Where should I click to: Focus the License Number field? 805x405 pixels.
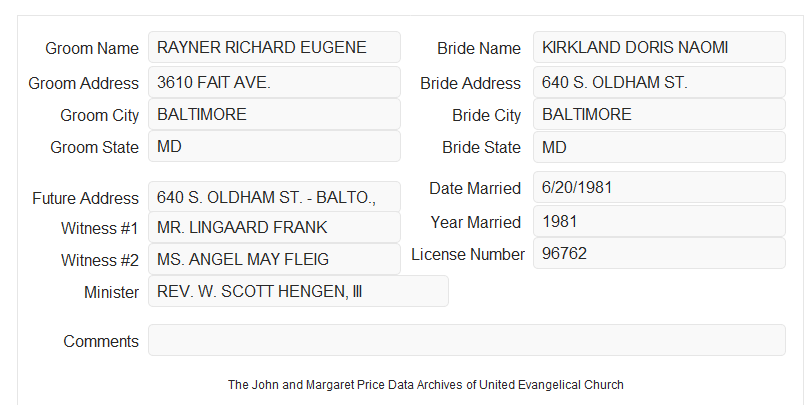click(x=659, y=253)
